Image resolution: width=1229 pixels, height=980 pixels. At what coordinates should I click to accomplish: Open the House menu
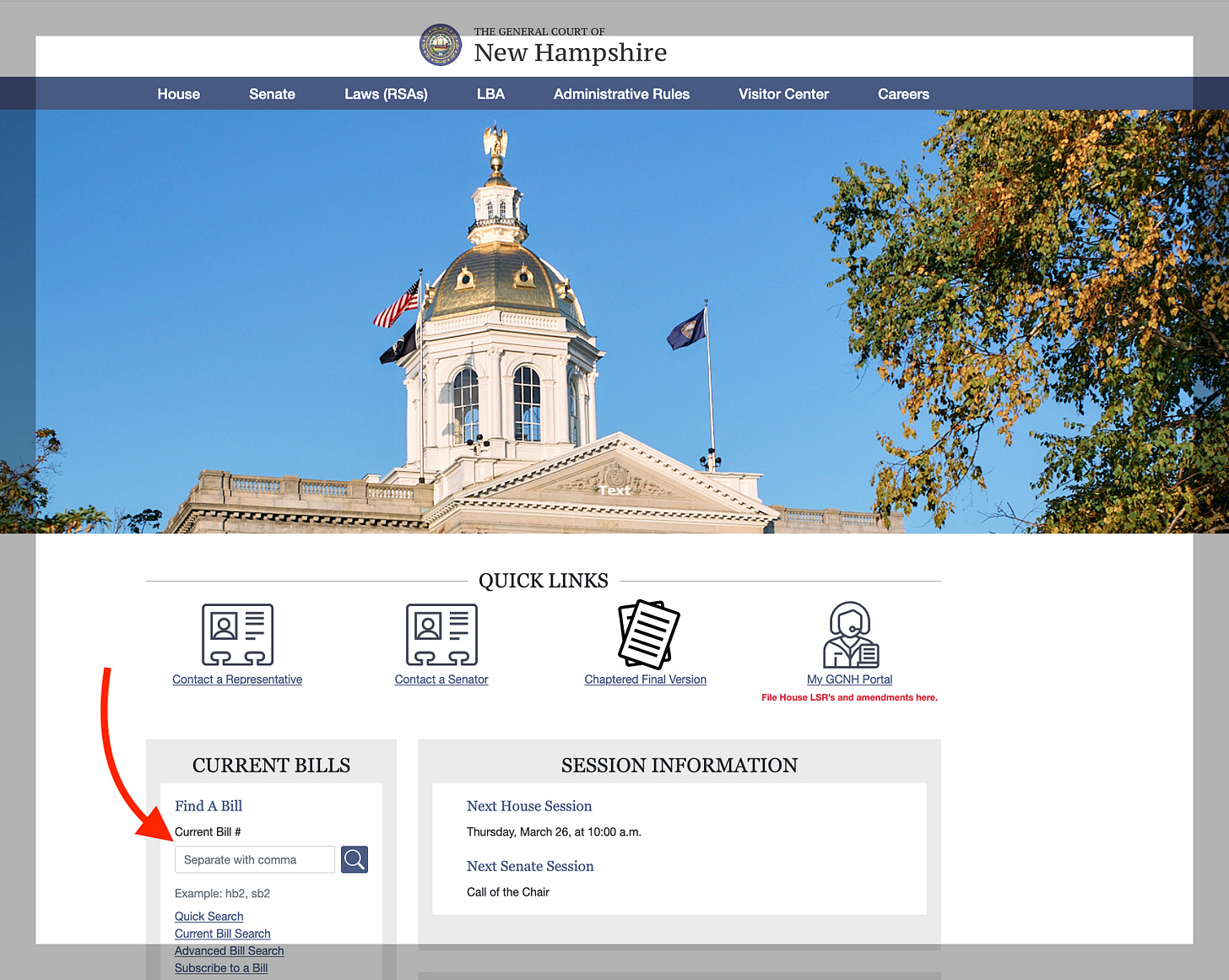click(x=179, y=94)
